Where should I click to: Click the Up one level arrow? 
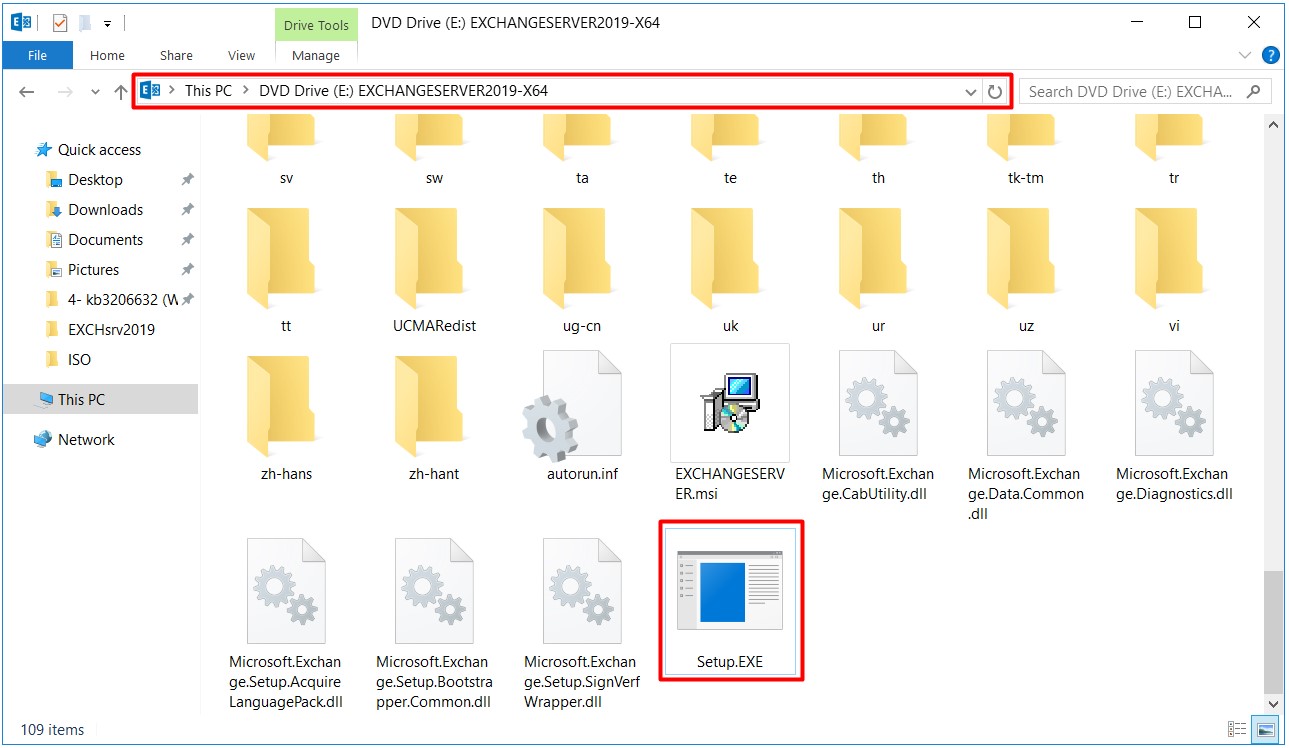pyautogui.click(x=121, y=91)
